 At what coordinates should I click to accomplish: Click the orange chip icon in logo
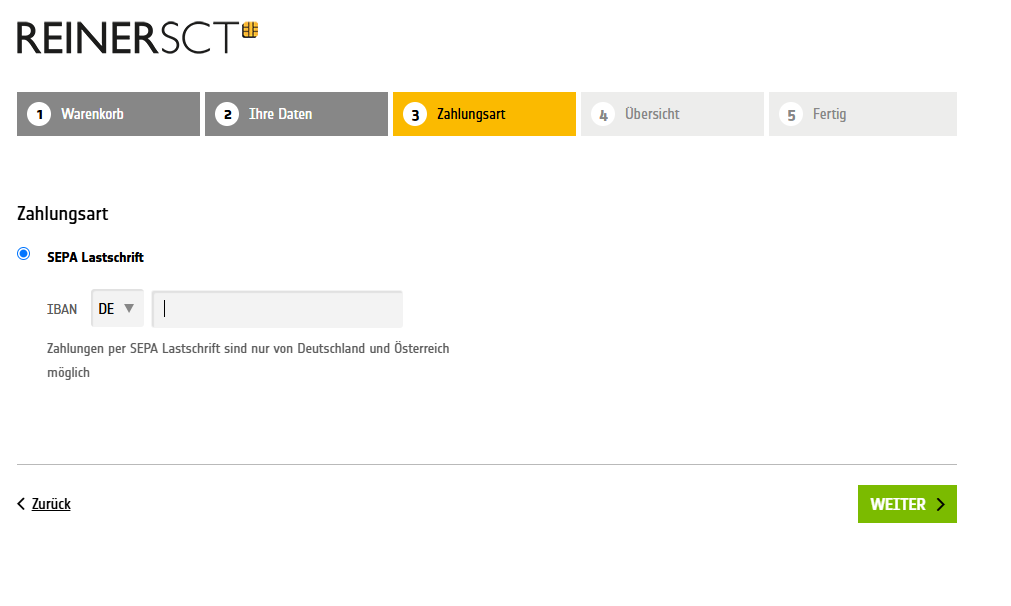tap(250, 30)
